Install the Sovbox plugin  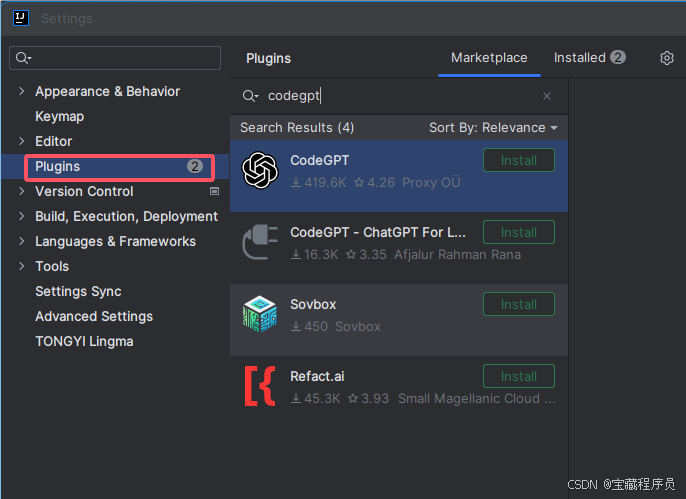coord(518,304)
